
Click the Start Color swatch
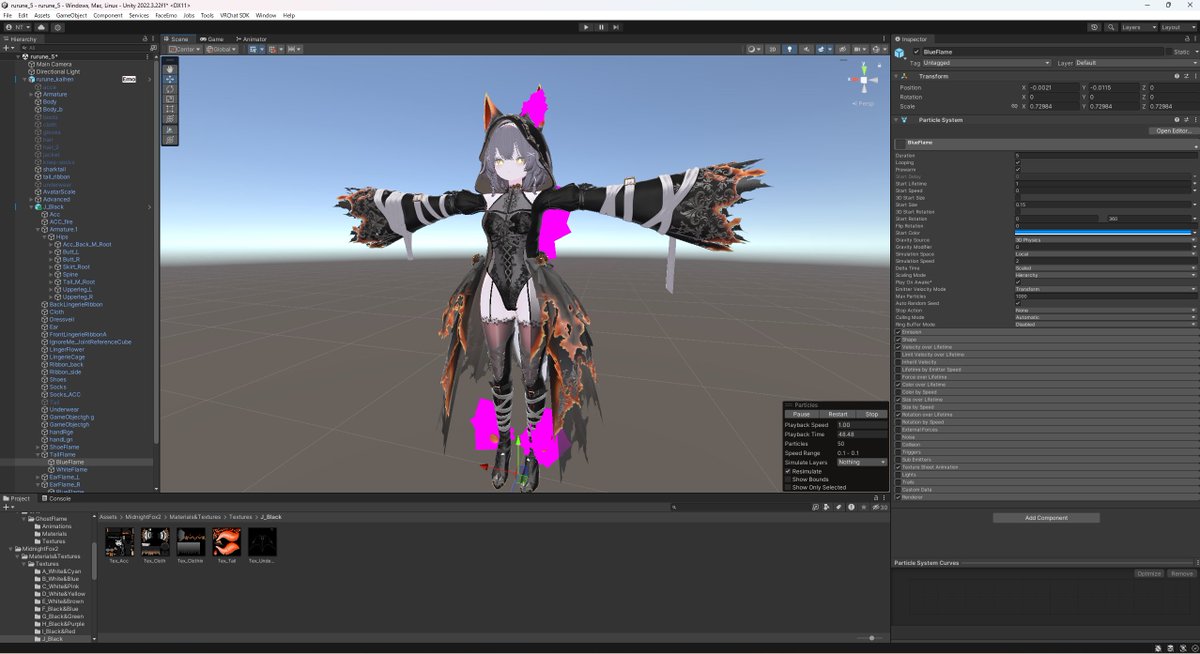coord(1105,233)
